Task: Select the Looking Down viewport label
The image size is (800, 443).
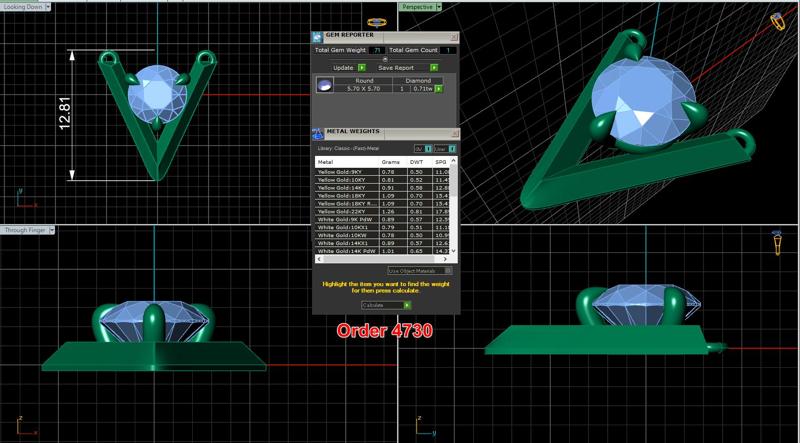Action: 23,7
